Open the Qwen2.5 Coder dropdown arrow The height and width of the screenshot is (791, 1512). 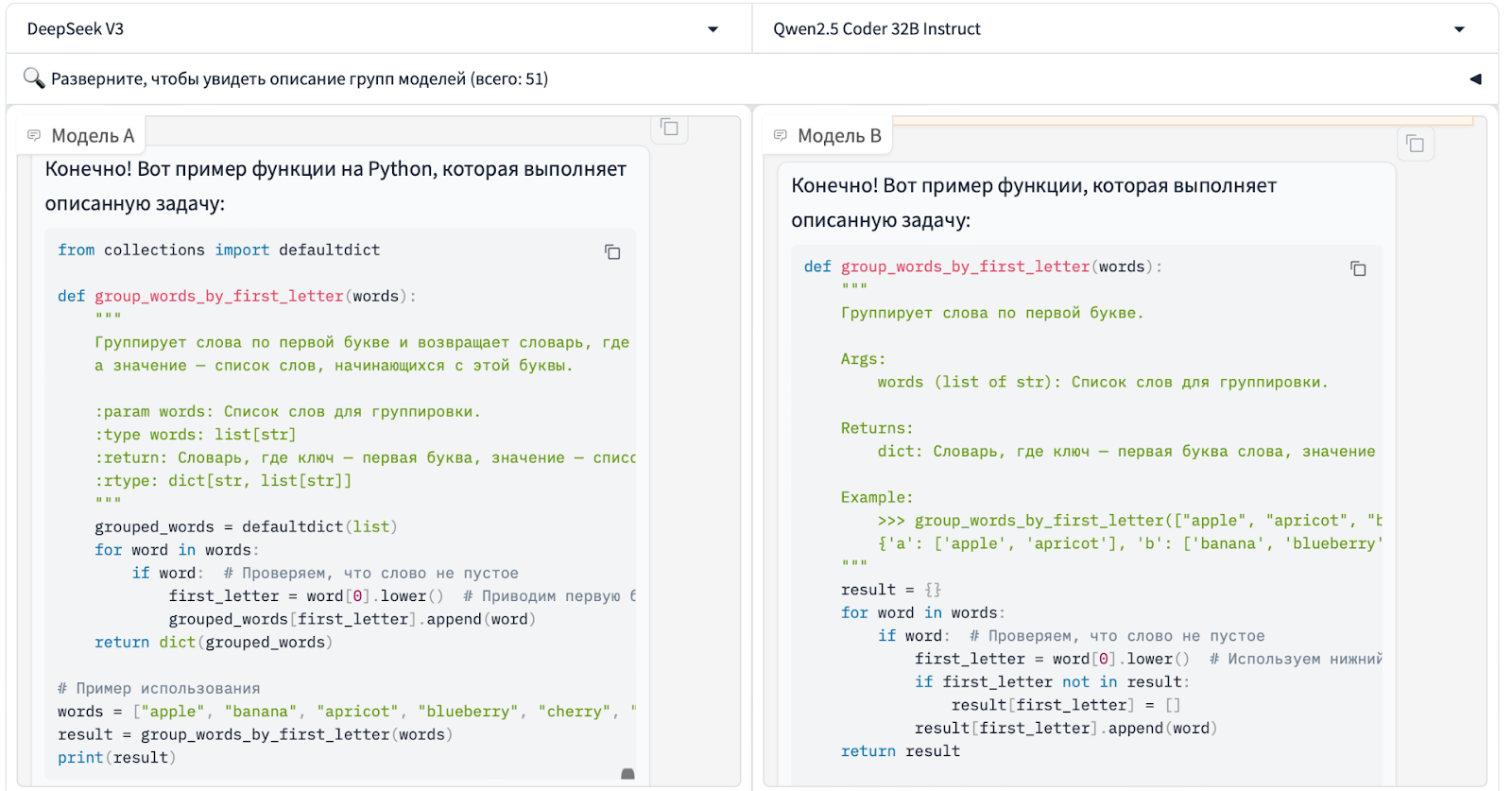point(1459,29)
